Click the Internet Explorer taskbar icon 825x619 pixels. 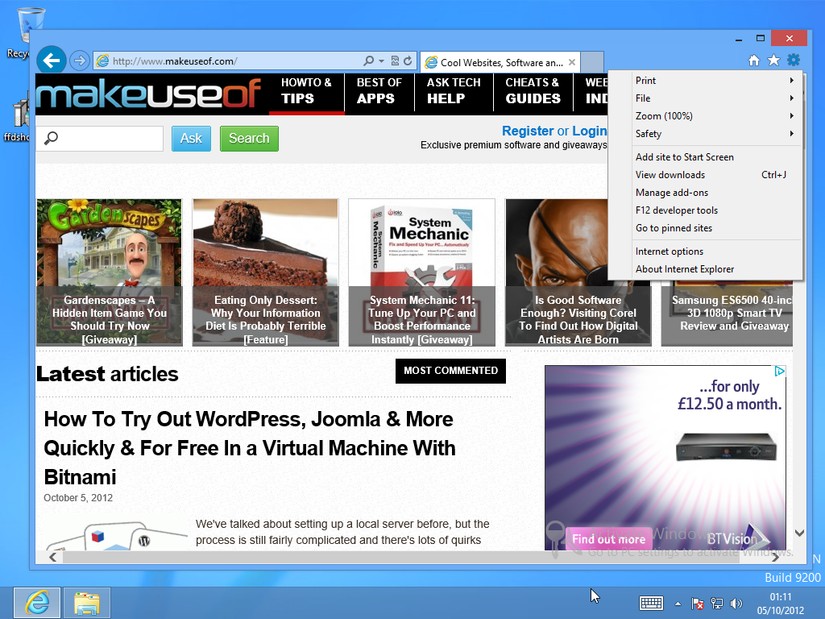click(x=37, y=603)
